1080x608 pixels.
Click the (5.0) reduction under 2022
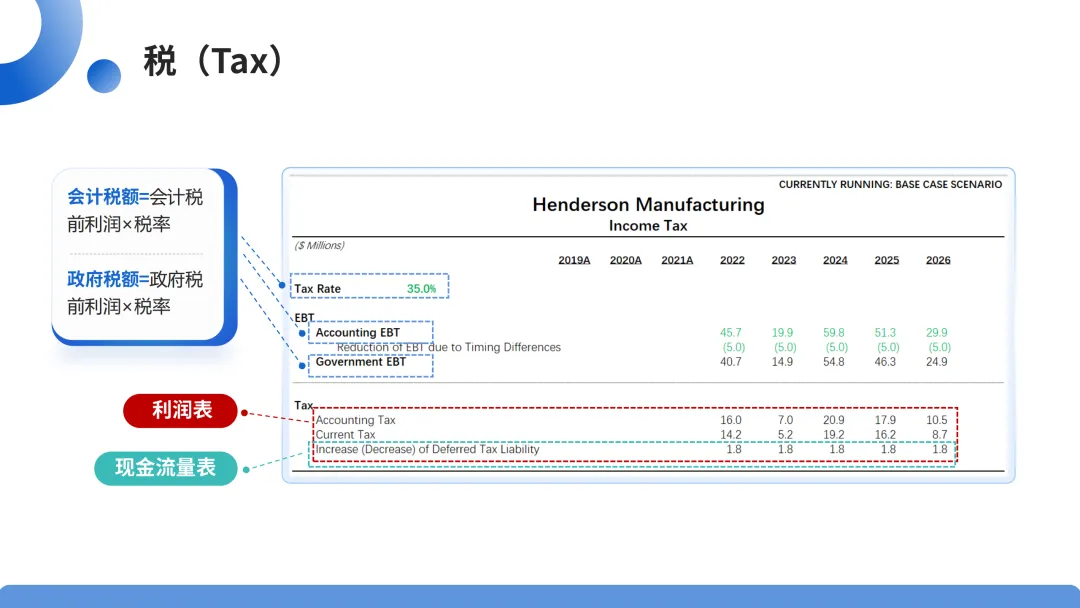tap(734, 347)
